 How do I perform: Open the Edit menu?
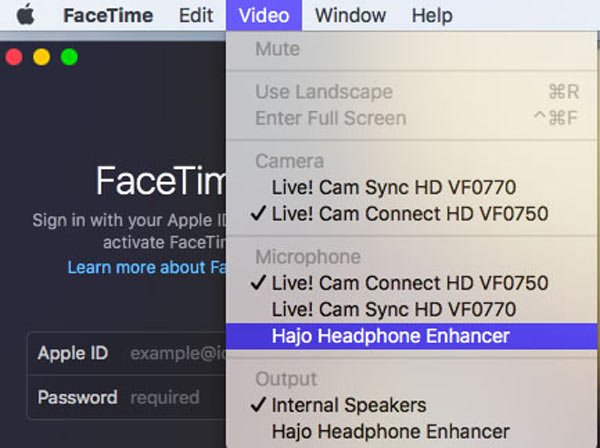click(x=196, y=16)
